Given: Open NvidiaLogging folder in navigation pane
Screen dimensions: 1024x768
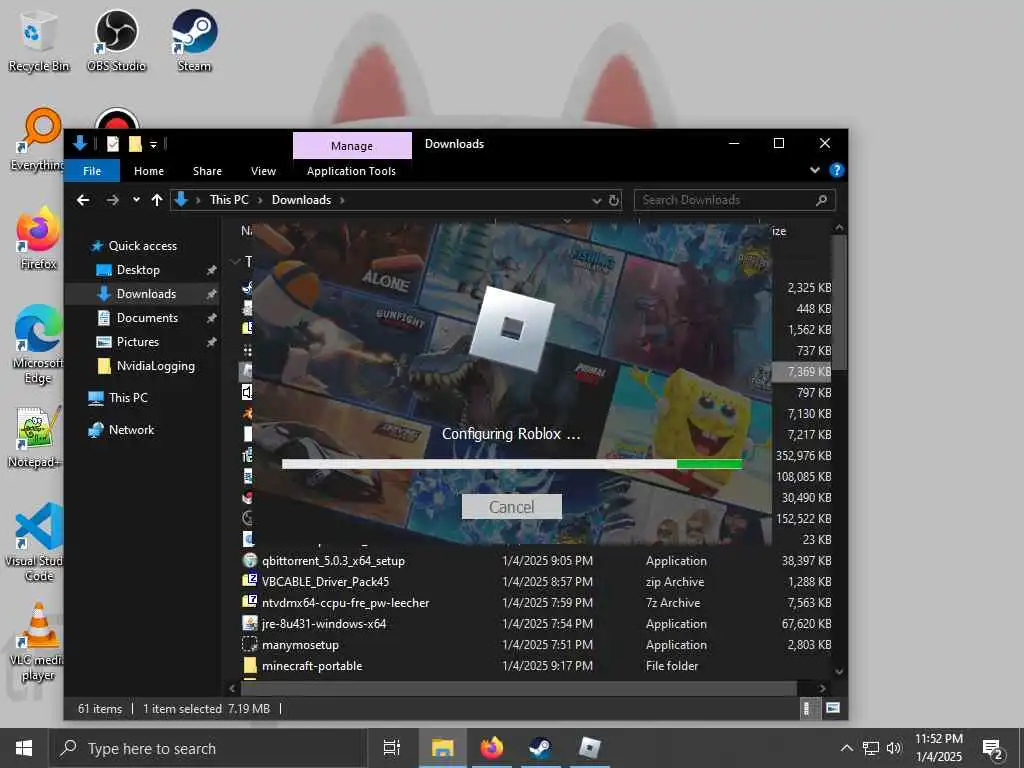Looking at the screenshot, I should click(155, 366).
